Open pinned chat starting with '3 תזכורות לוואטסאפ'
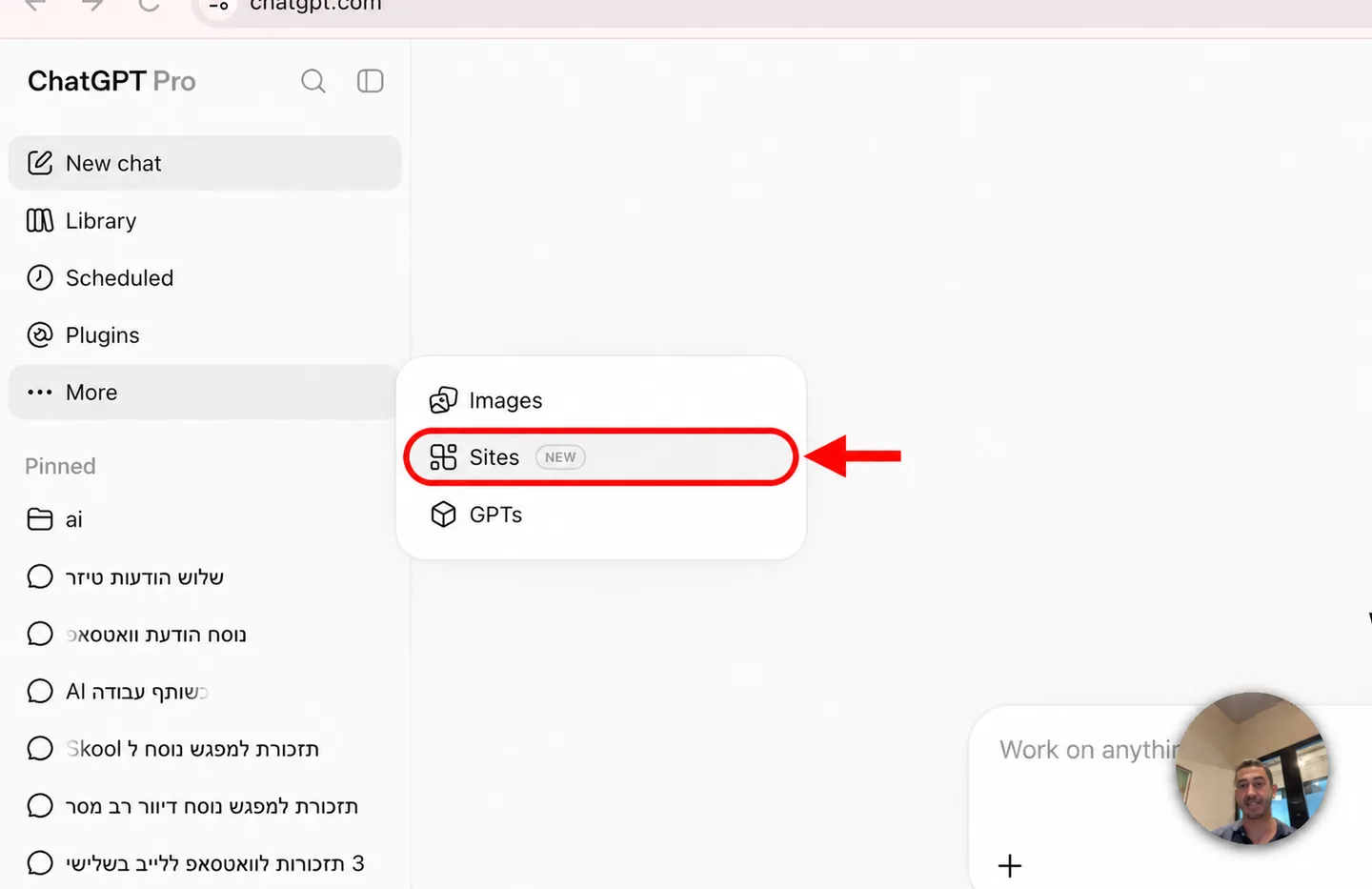This screenshot has width=1372, height=889. click(x=205, y=862)
